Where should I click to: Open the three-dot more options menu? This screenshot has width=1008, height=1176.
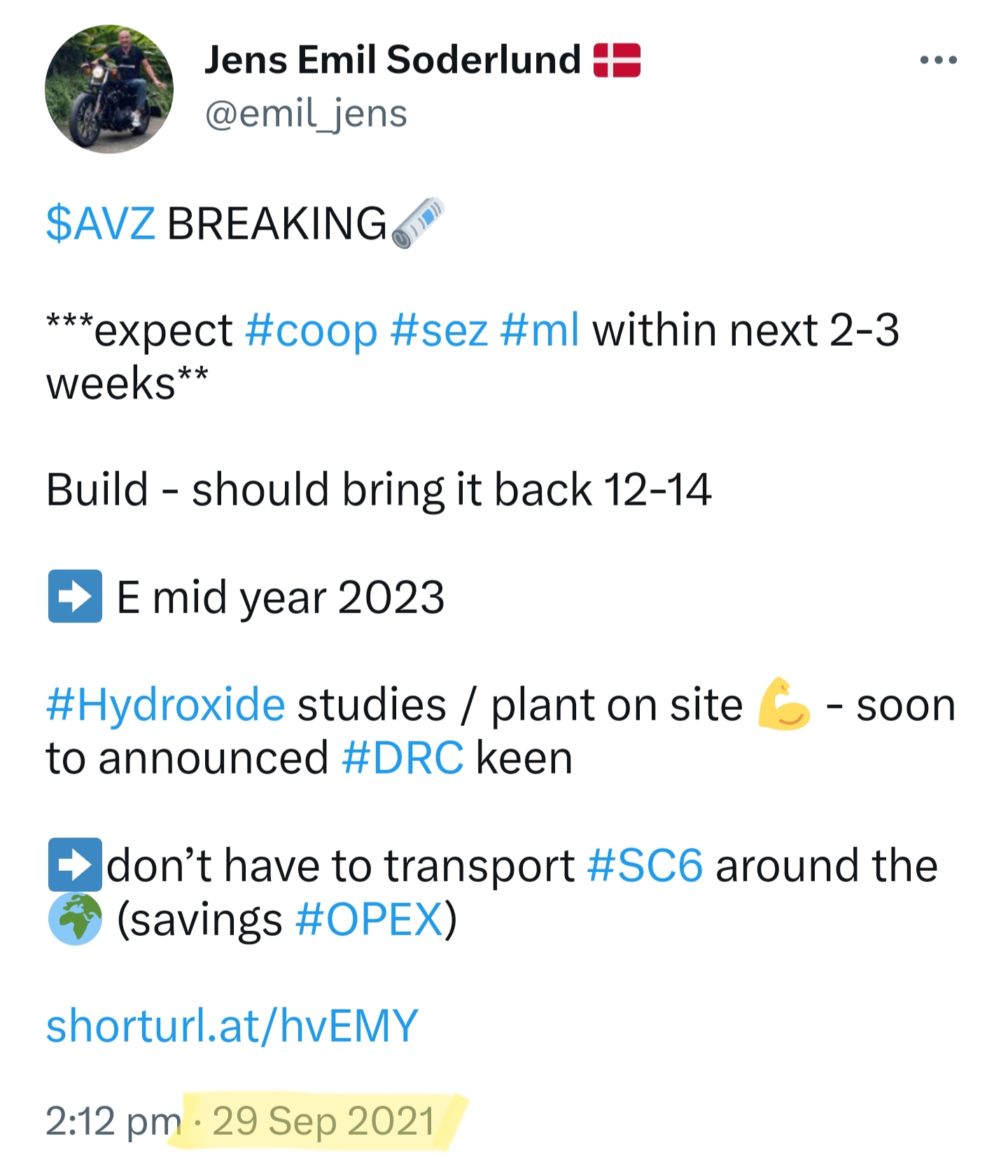[x=938, y=60]
